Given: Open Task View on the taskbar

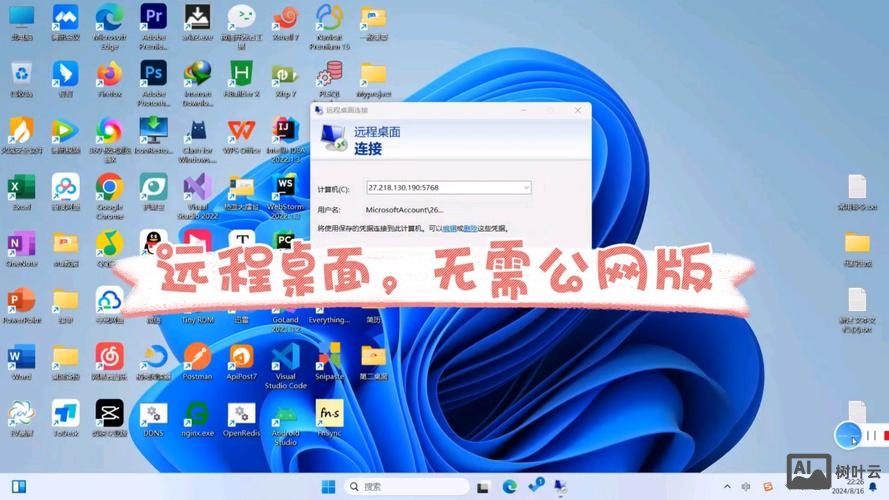Looking at the screenshot, I should tap(482, 487).
